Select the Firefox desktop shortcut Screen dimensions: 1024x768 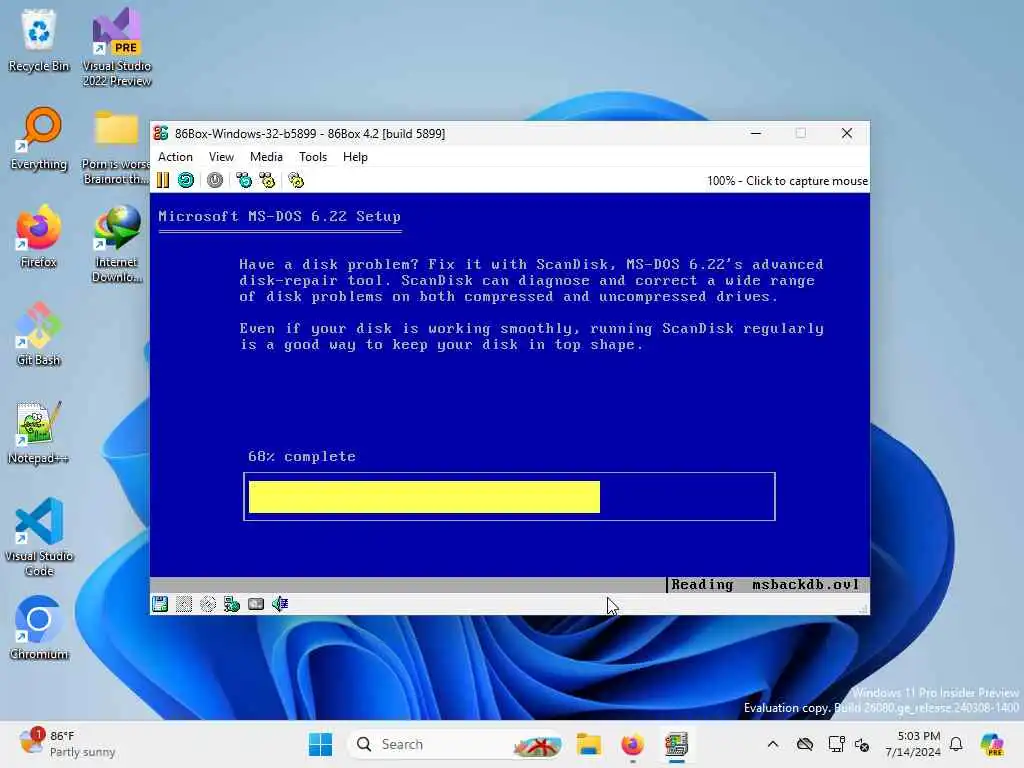tap(38, 236)
